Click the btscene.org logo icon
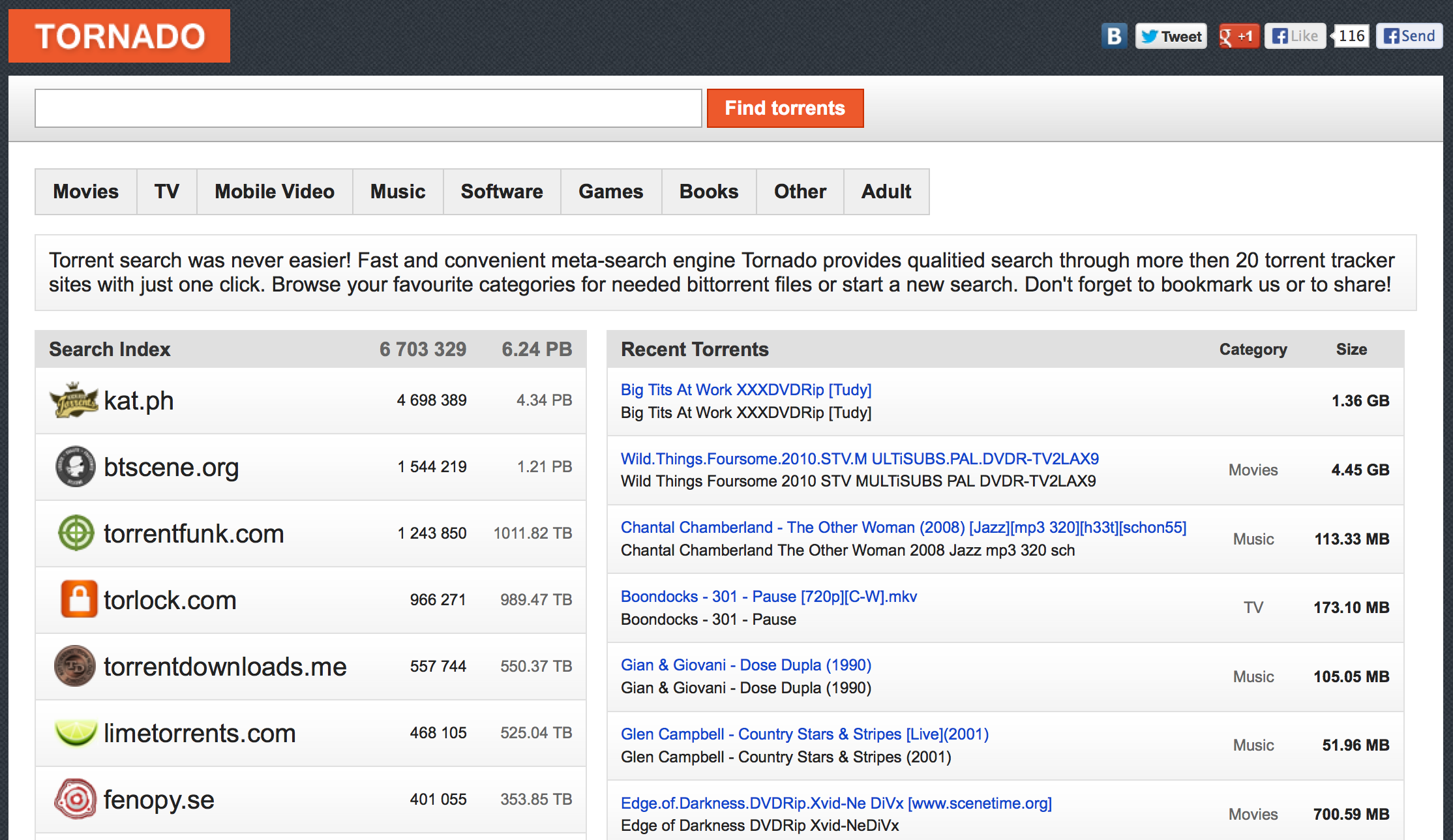The height and width of the screenshot is (840, 1453). [x=76, y=467]
